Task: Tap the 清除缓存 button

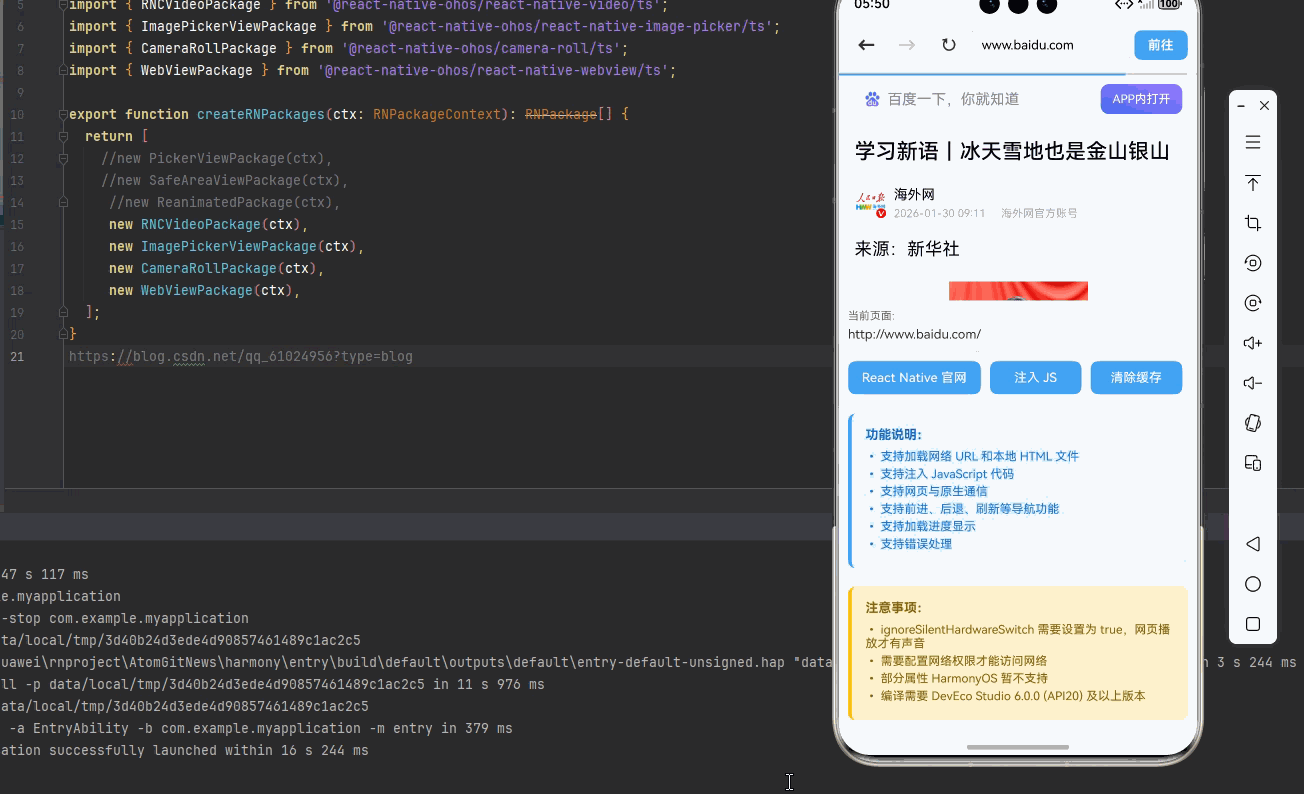Action: [x=1136, y=377]
